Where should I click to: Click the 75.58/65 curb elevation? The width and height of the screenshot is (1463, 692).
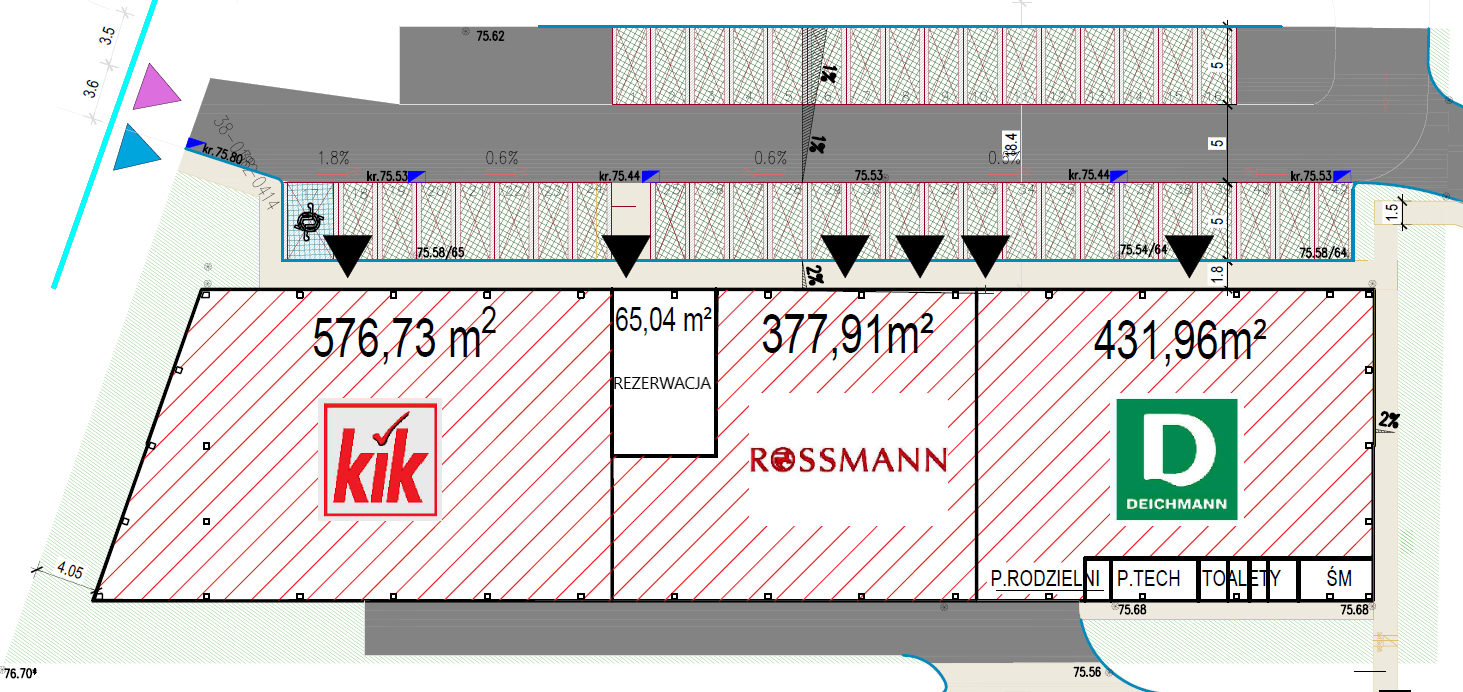[439, 255]
